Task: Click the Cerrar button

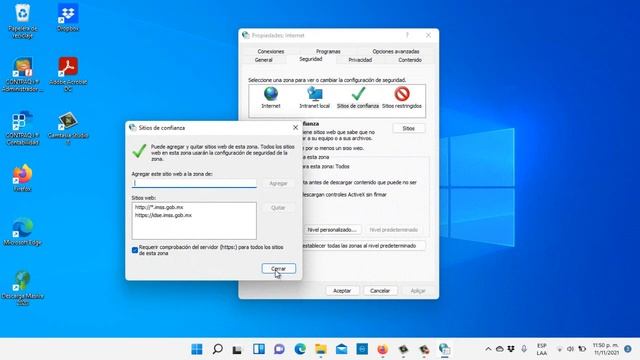Action: point(278,269)
